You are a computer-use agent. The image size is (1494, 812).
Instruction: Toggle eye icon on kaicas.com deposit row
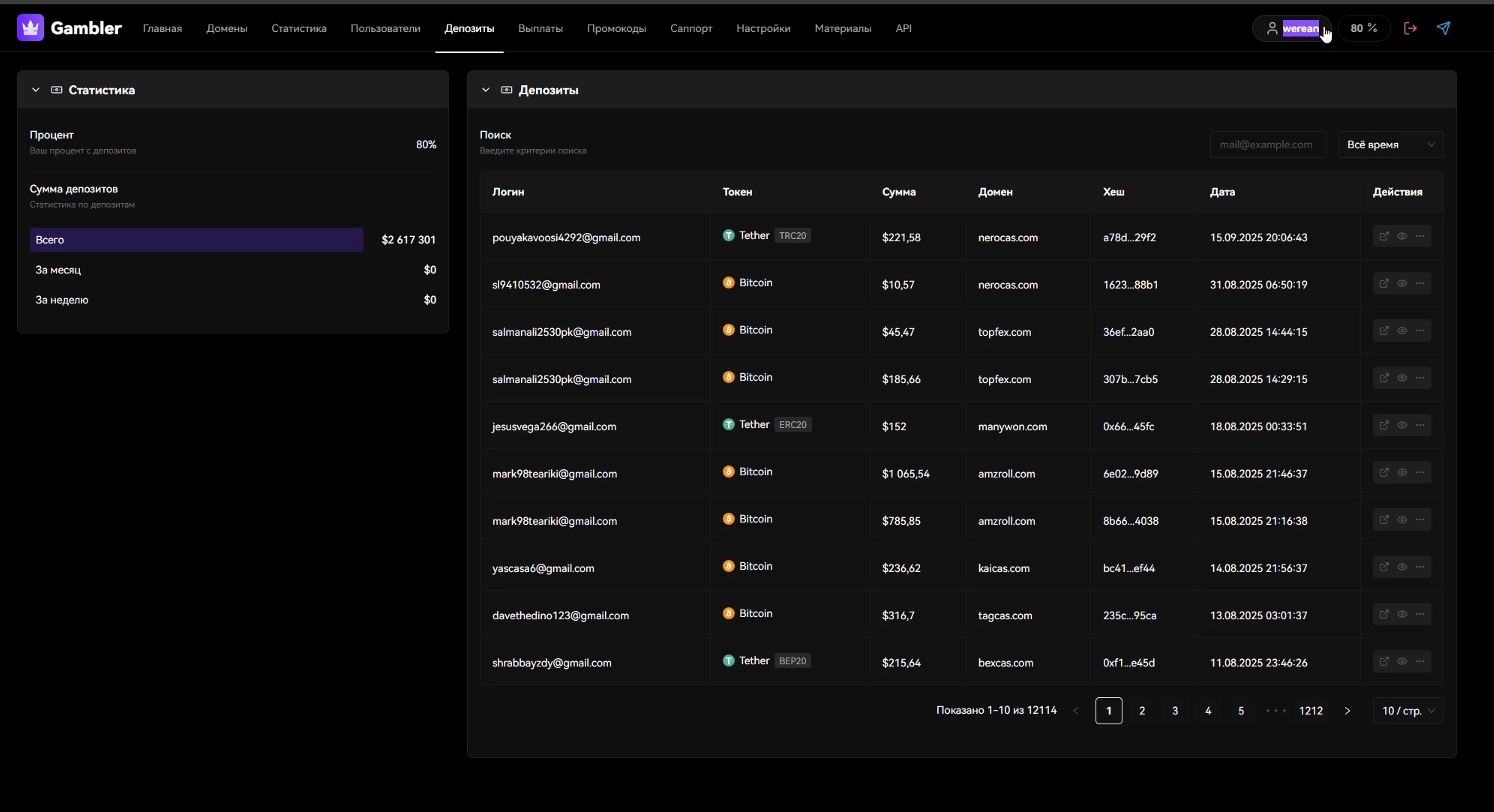(1402, 568)
